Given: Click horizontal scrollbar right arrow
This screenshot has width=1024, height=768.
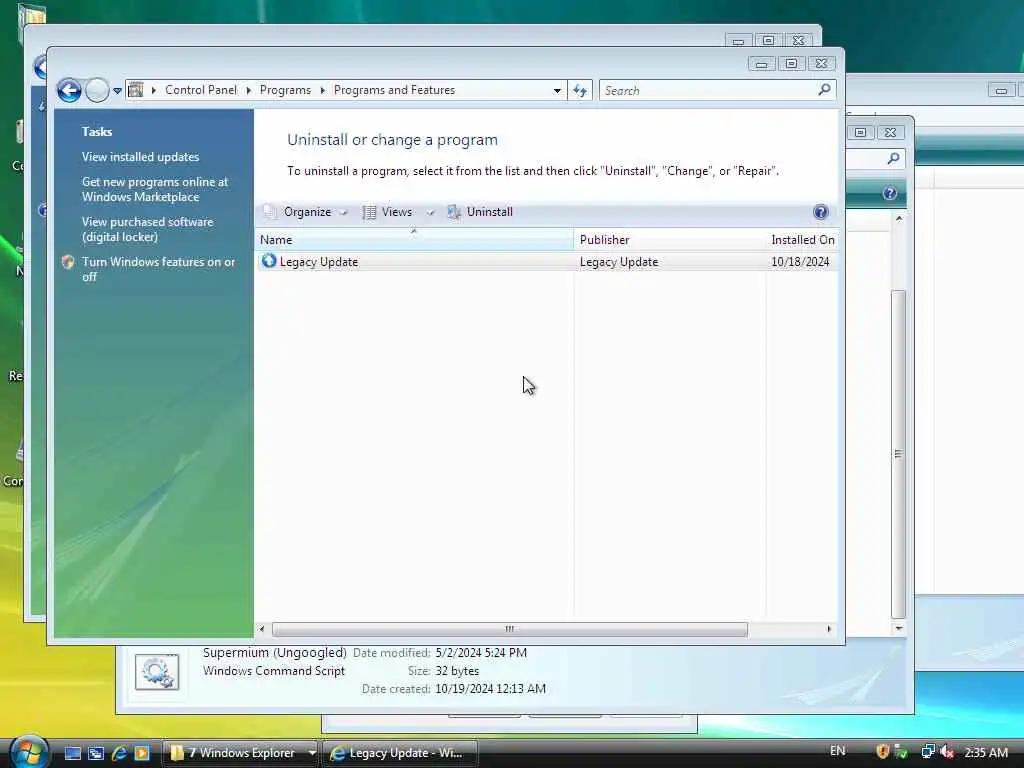Looking at the screenshot, I should tap(829, 629).
